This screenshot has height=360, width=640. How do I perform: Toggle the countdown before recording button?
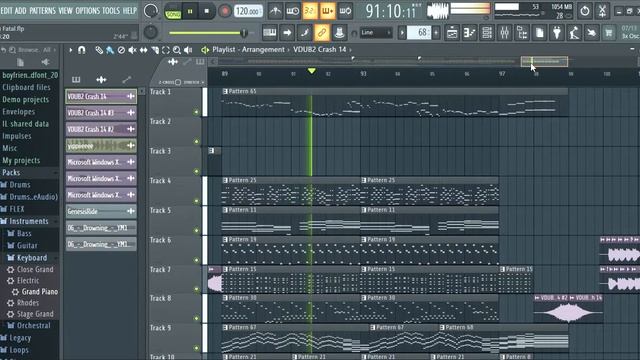pos(310,11)
